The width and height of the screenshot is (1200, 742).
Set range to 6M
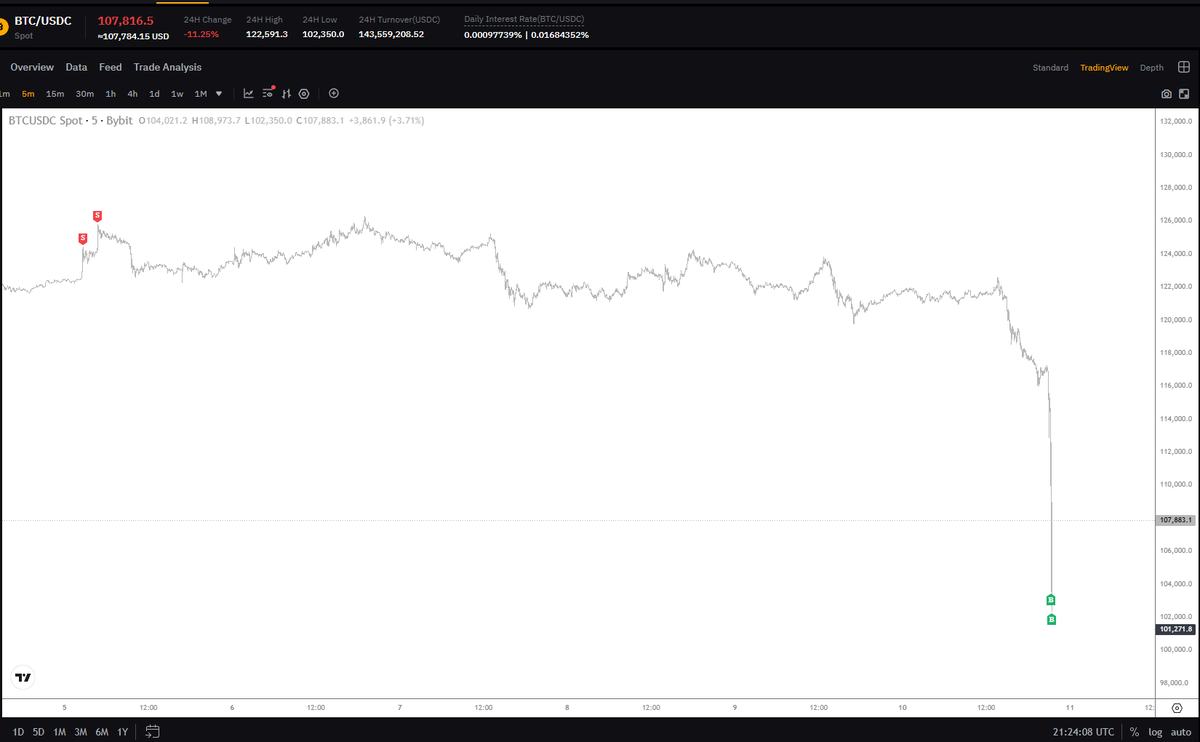102,732
